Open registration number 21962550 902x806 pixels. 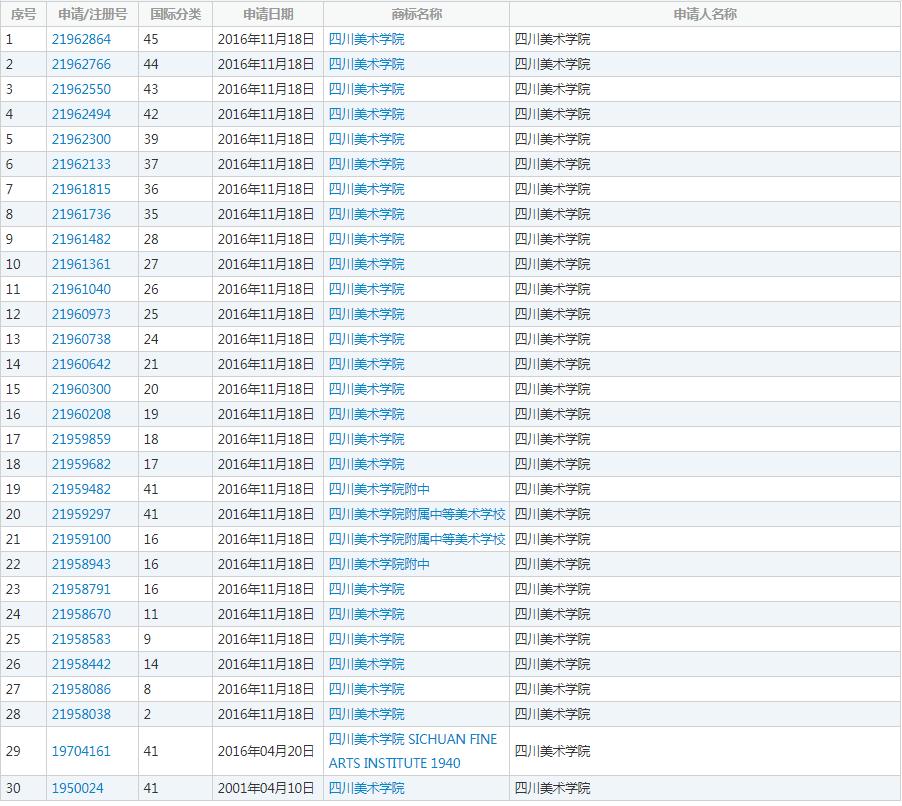click(81, 89)
